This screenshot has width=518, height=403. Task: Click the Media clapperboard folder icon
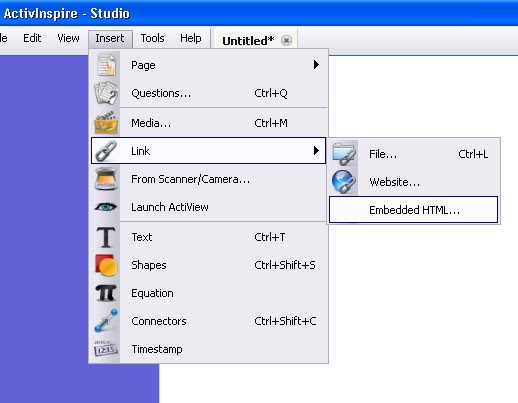click(x=106, y=123)
